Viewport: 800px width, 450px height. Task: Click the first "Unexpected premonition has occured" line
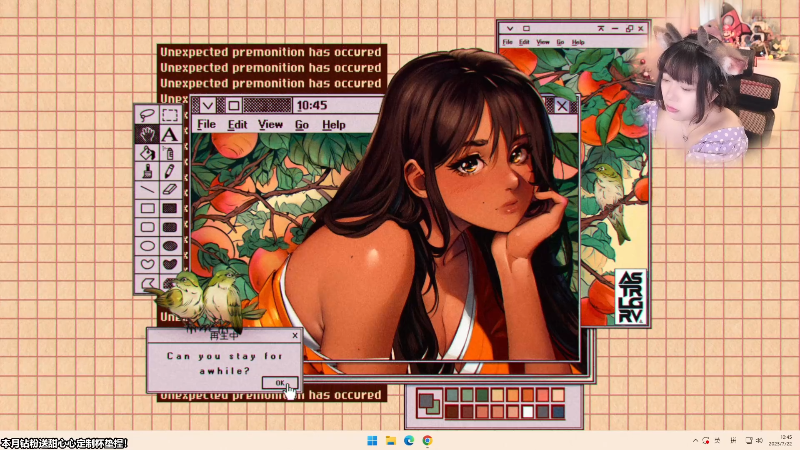pos(271,52)
